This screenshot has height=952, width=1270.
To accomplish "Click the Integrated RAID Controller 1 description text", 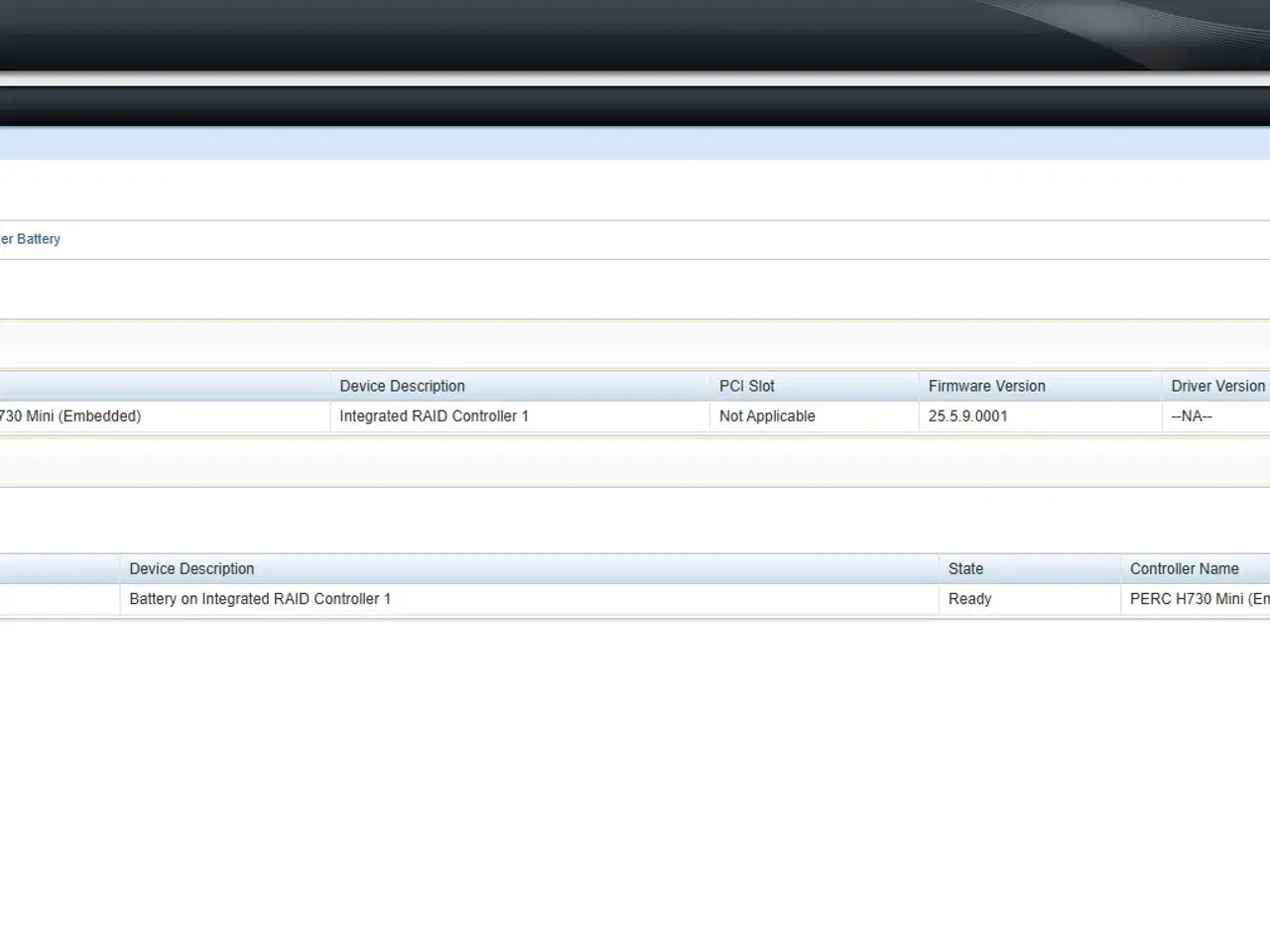I will click(434, 416).
